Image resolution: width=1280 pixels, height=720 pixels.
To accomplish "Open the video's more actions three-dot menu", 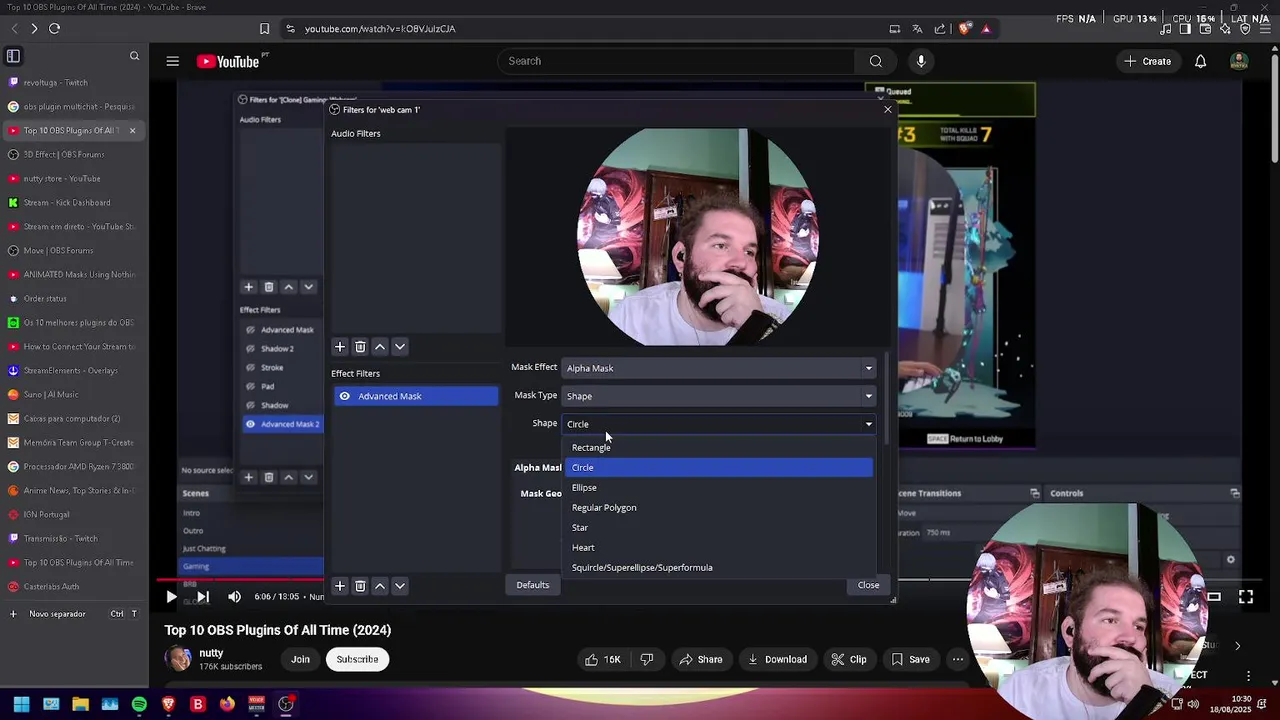I will pos(958,659).
